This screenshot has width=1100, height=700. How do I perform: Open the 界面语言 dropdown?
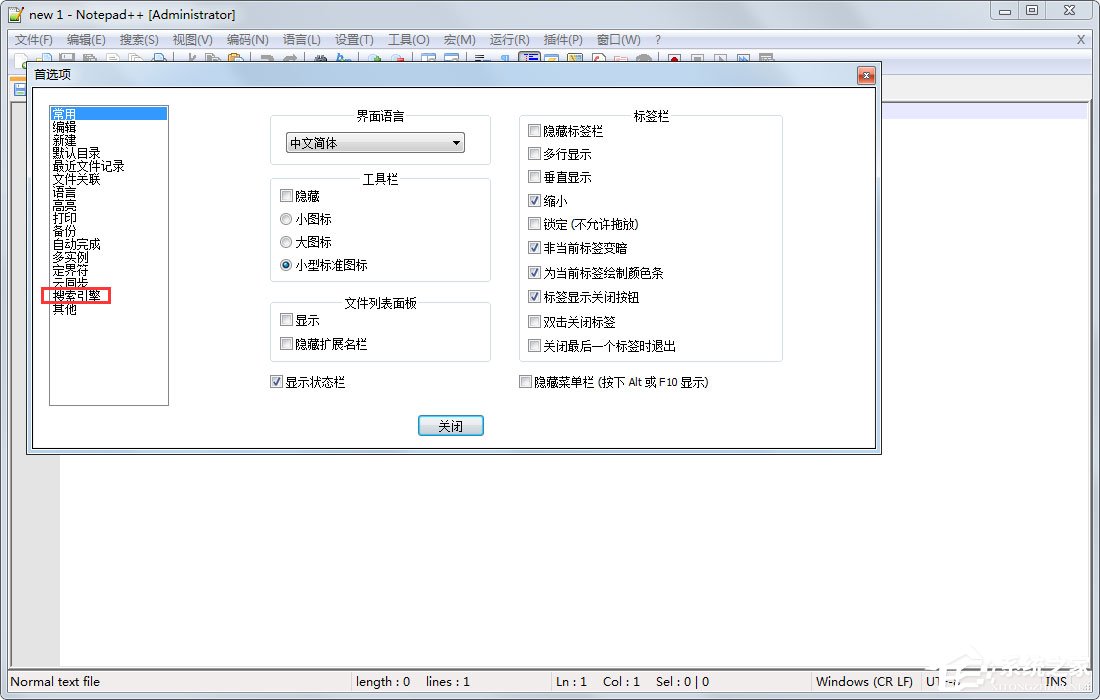pos(456,142)
